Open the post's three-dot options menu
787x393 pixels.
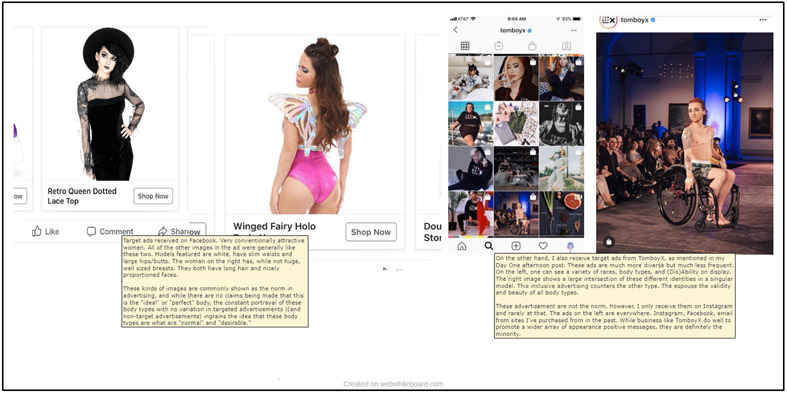(x=763, y=20)
